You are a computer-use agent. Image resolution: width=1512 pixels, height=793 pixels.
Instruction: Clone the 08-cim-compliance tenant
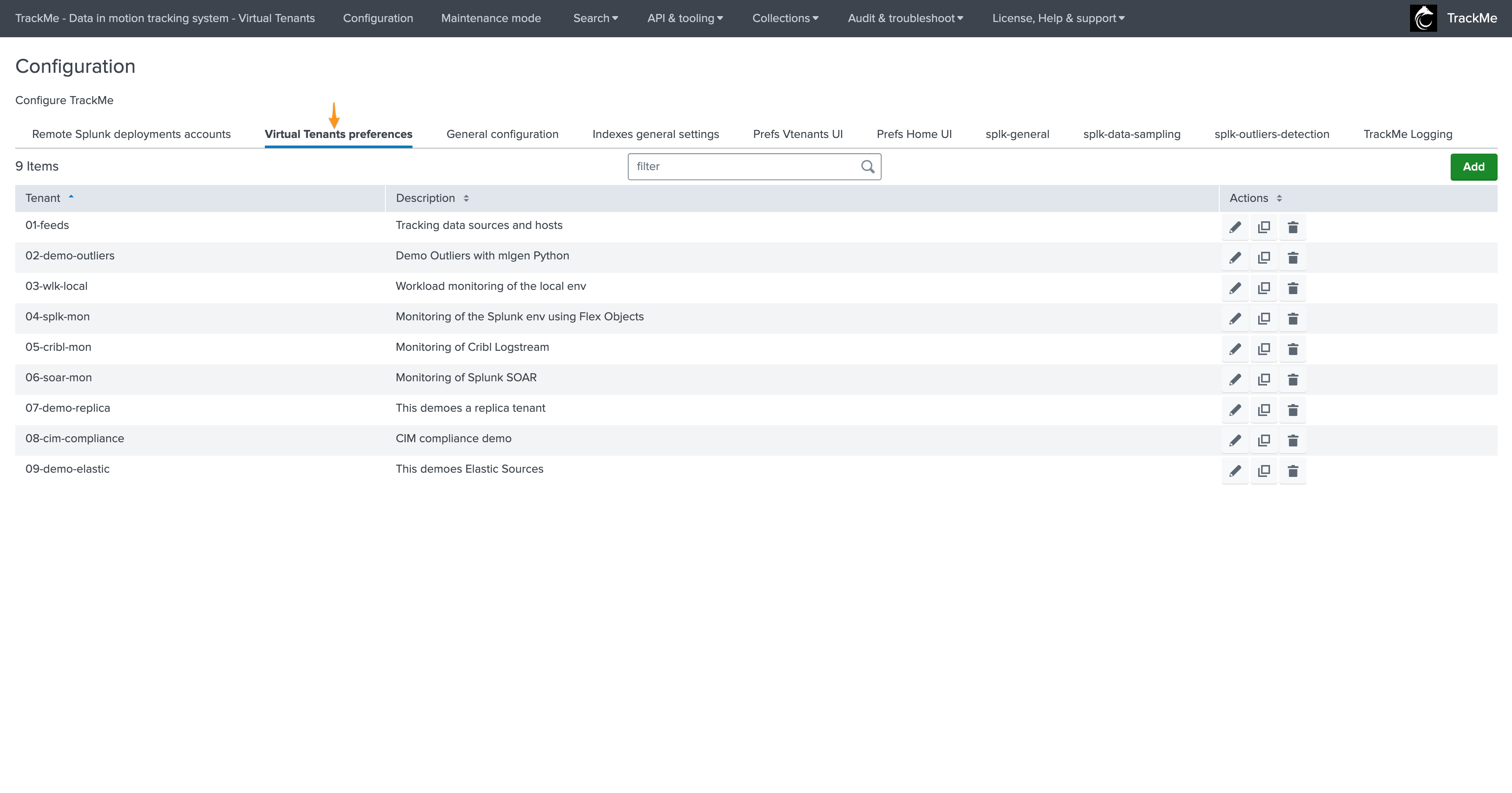[x=1264, y=441]
